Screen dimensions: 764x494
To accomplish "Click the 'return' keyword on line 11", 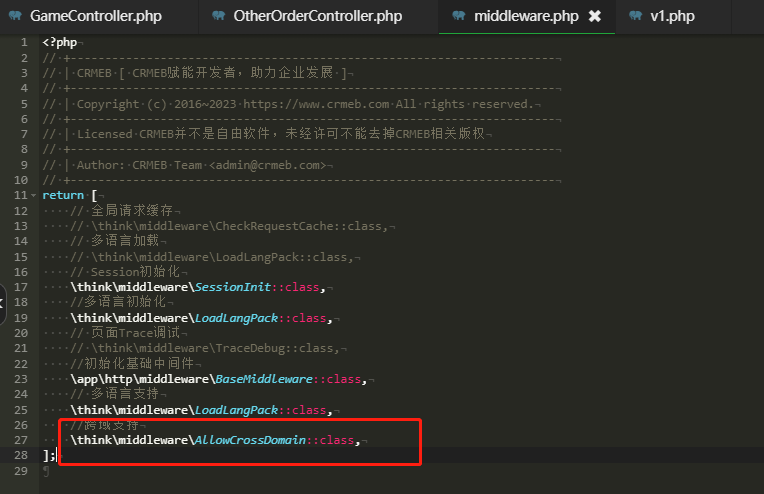I will point(63,195).
